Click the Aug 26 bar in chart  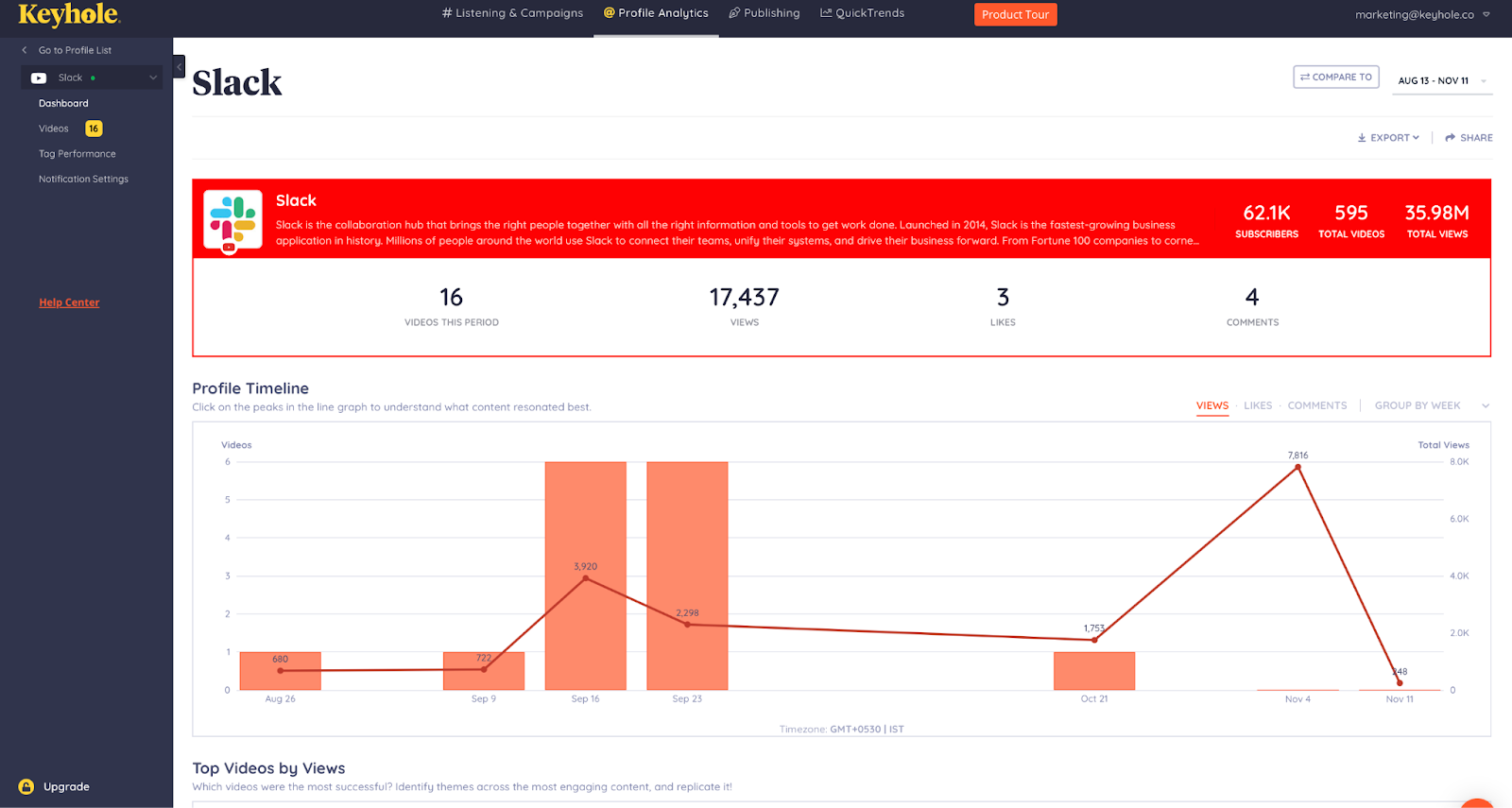pos(280,671)
